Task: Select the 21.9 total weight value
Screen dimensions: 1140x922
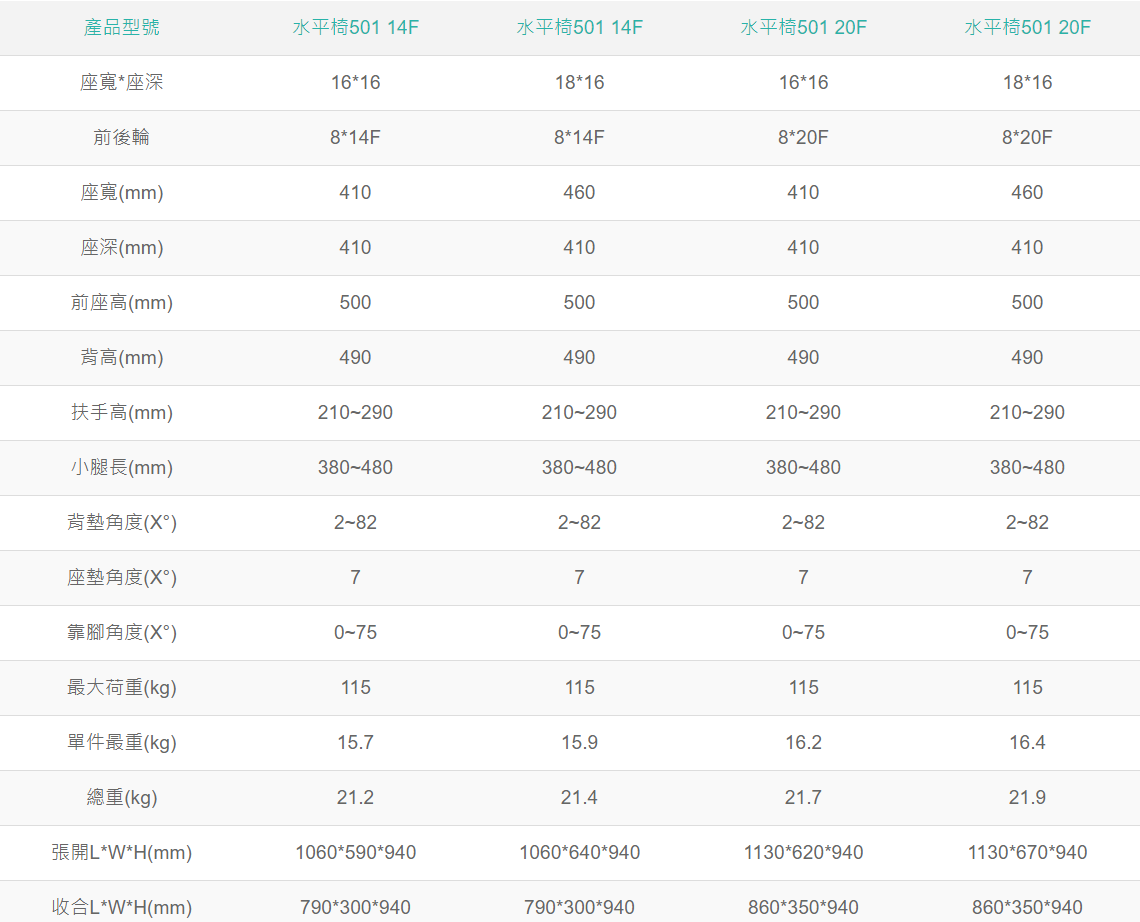Action: point(1027,797)
